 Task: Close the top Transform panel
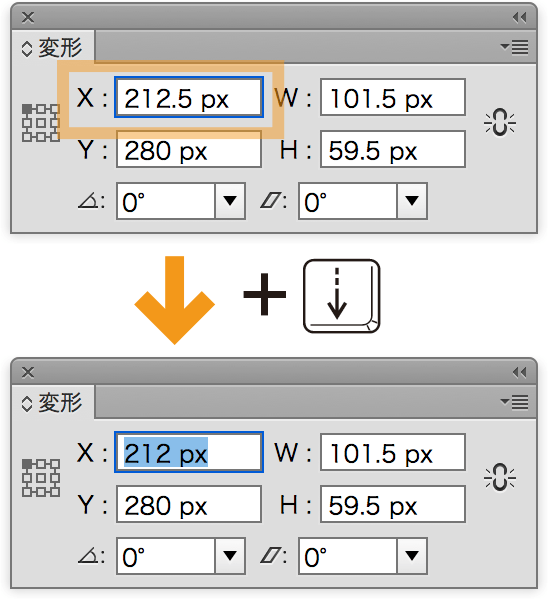(28, 17)
